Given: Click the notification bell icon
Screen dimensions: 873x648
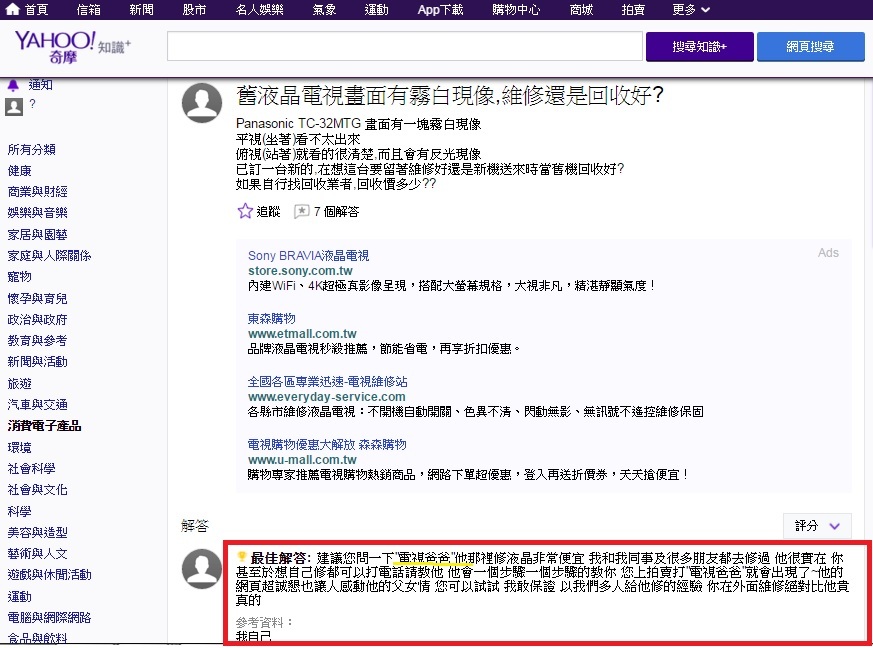Looking at the screenshot, I should (x=13, y=85).
